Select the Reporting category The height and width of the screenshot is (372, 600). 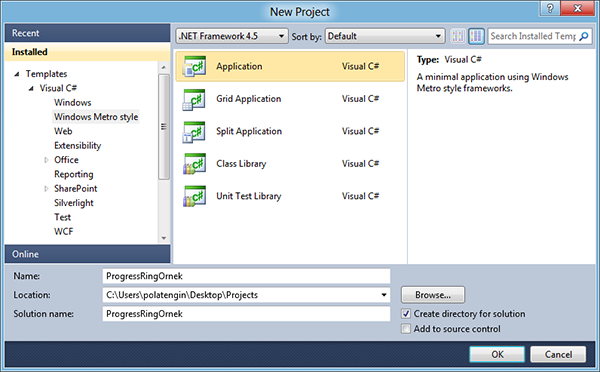tap(74, 175)
